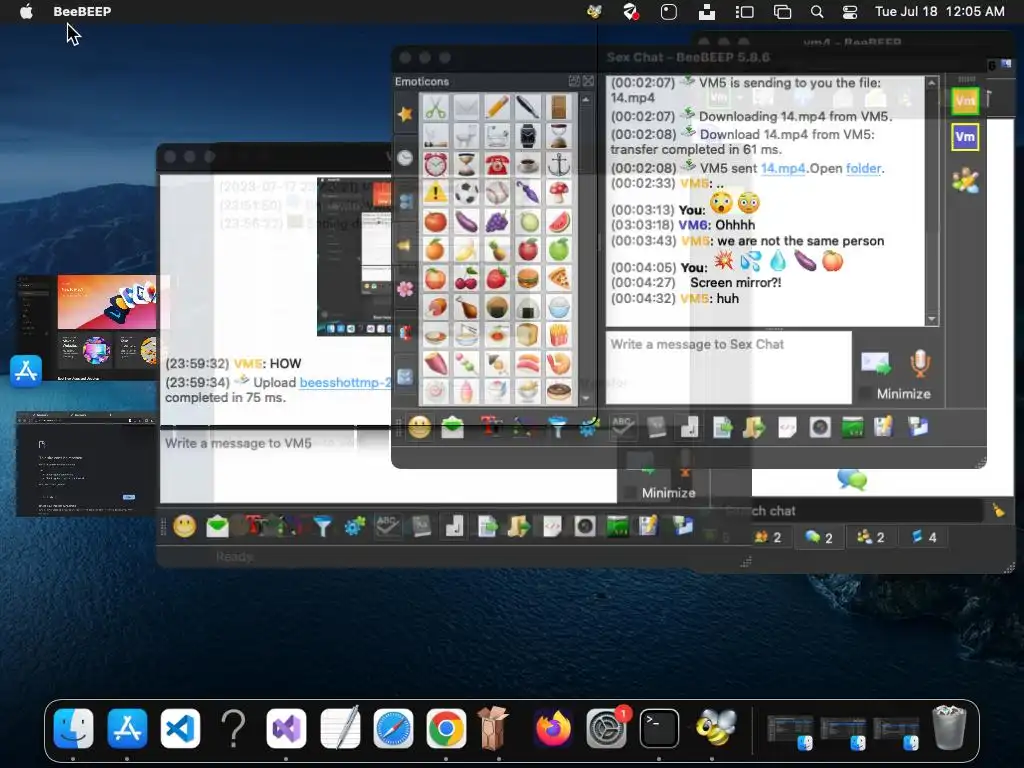
Task: Send message with envelope arrow button
Action: tap(876, 363)
